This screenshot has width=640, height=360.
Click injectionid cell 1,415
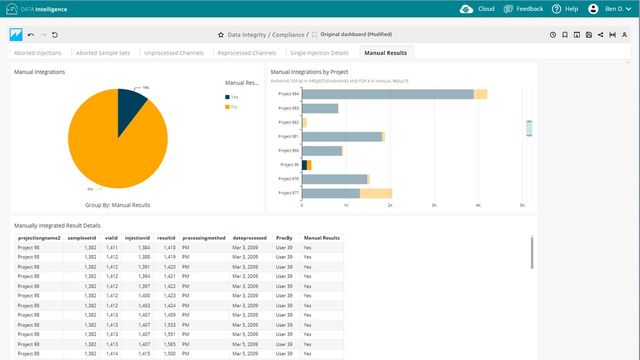click(144, 354)
